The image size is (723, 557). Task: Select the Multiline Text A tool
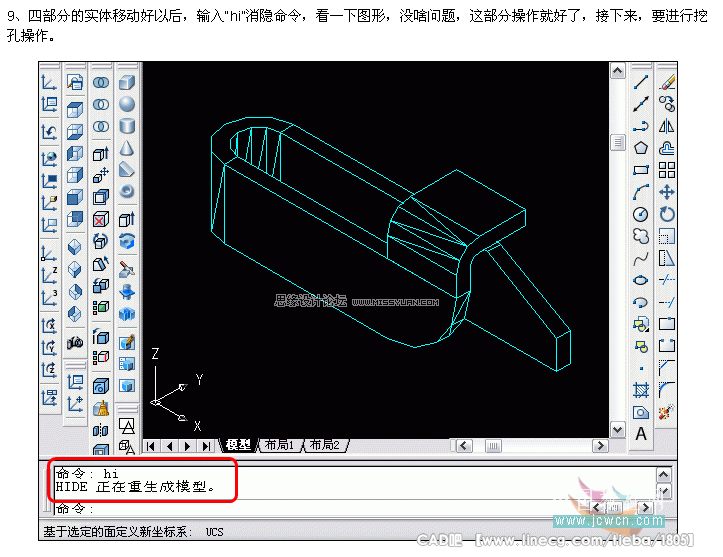[641, 434]
